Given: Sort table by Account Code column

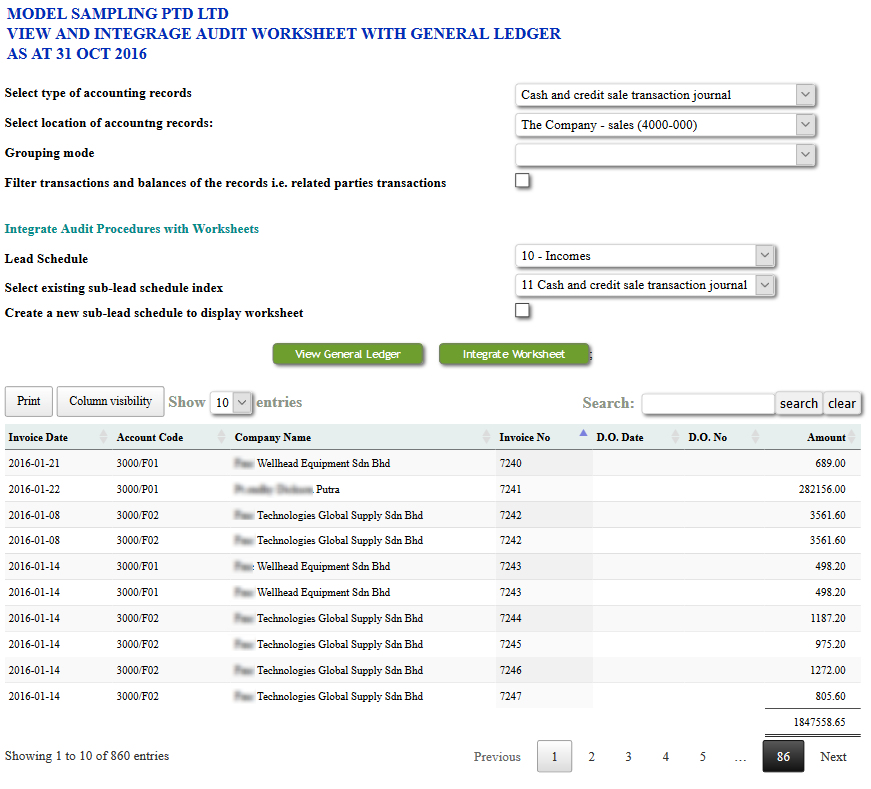Looking at the screenshot, I should click(x=149, y=437).
